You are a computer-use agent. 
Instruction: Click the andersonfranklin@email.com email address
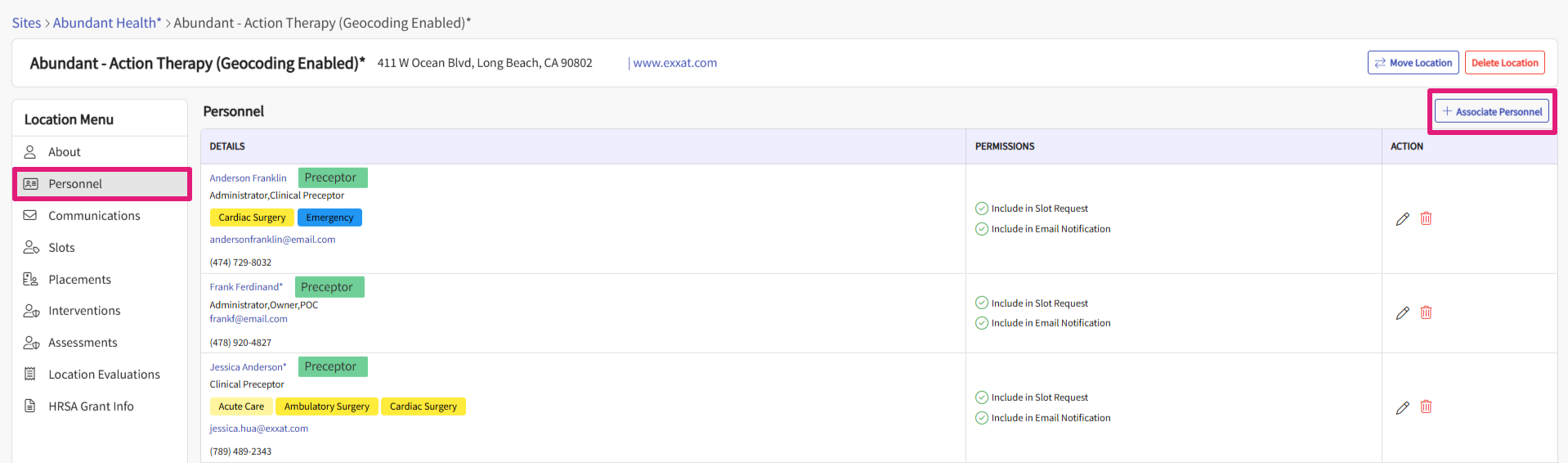[272, 240]
